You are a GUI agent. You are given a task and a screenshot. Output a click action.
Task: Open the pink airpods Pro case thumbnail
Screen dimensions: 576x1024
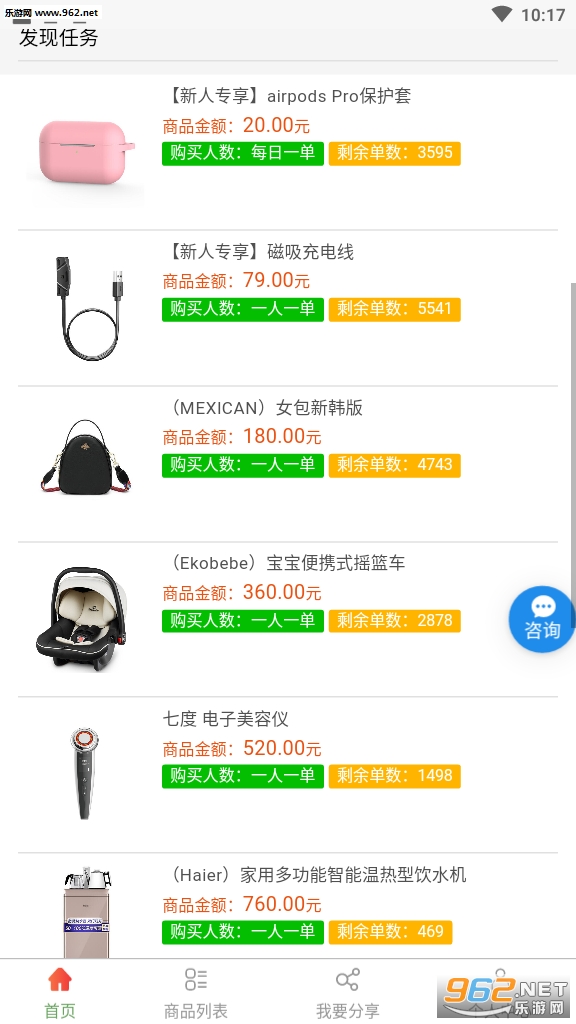coord(87,152)
